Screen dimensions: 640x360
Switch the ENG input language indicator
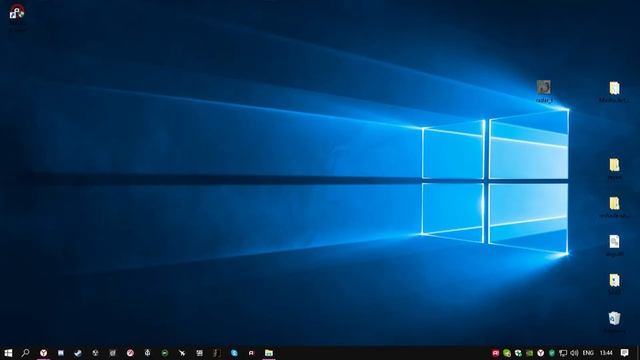pos(588,353)
